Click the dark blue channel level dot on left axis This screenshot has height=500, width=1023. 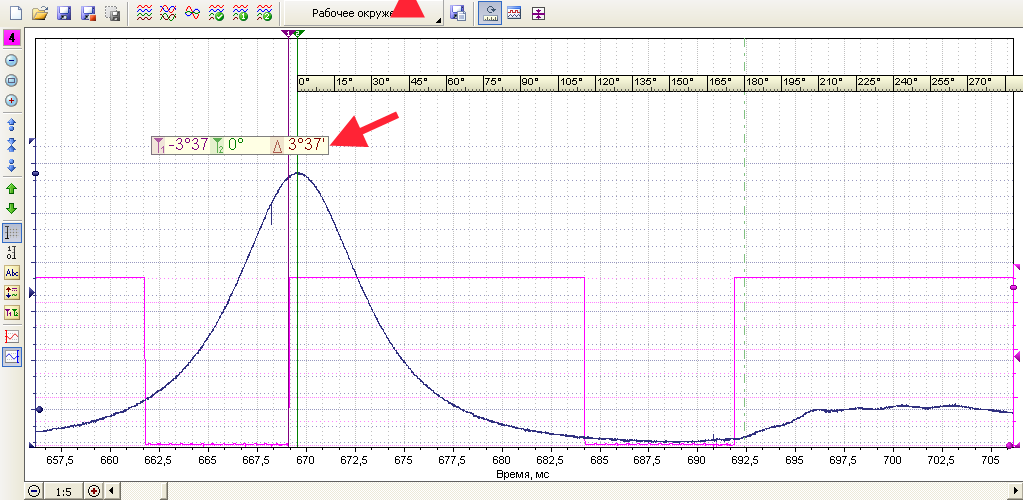click(35, 173)
